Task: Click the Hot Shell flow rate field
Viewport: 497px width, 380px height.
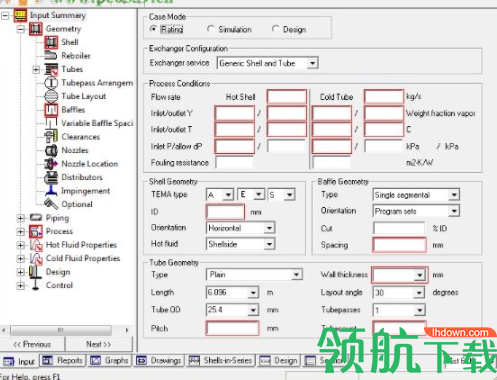Action: 287,97
